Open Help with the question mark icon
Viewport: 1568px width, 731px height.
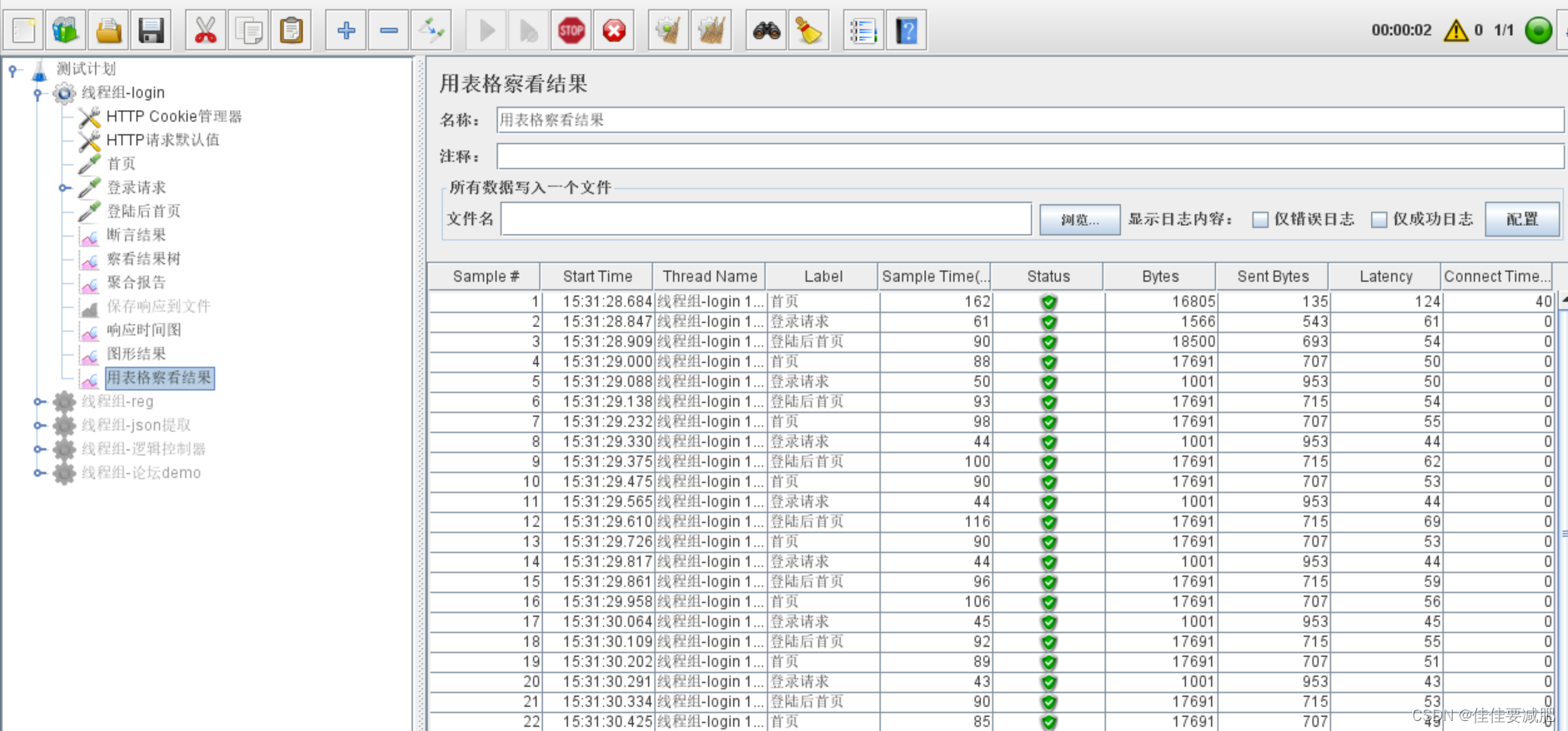click(907, 31)
